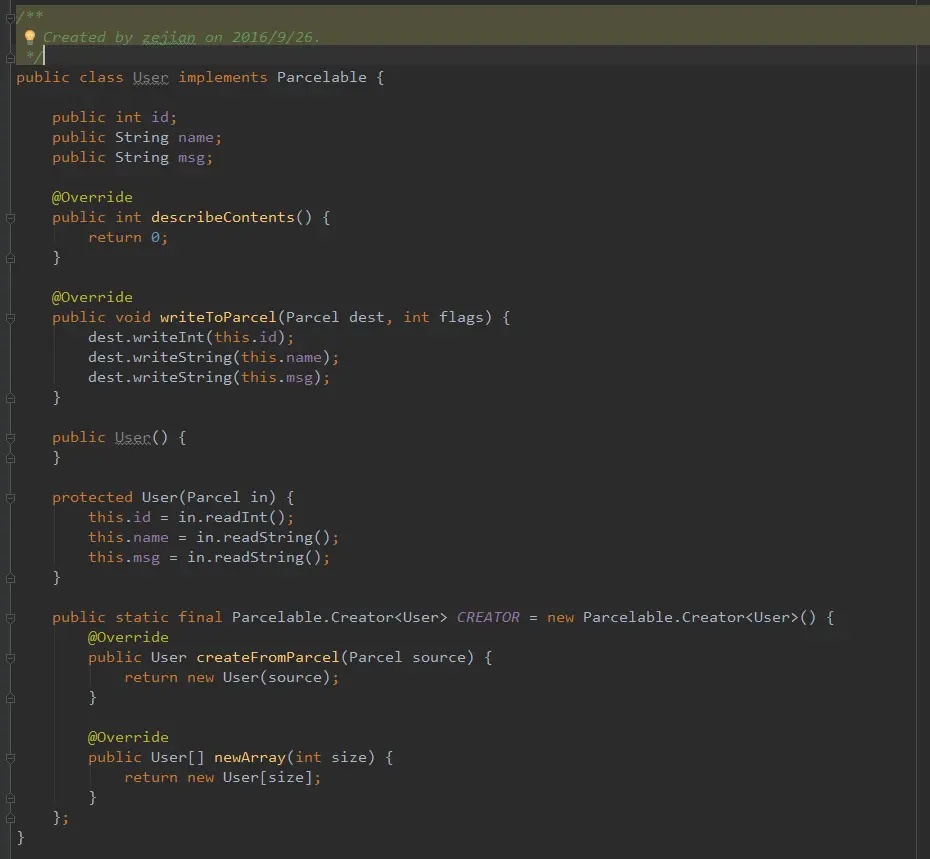Viewport: 930px width, 859px height.
Task: Collapse the describeContents method fold marker
Action: point(10,218)
